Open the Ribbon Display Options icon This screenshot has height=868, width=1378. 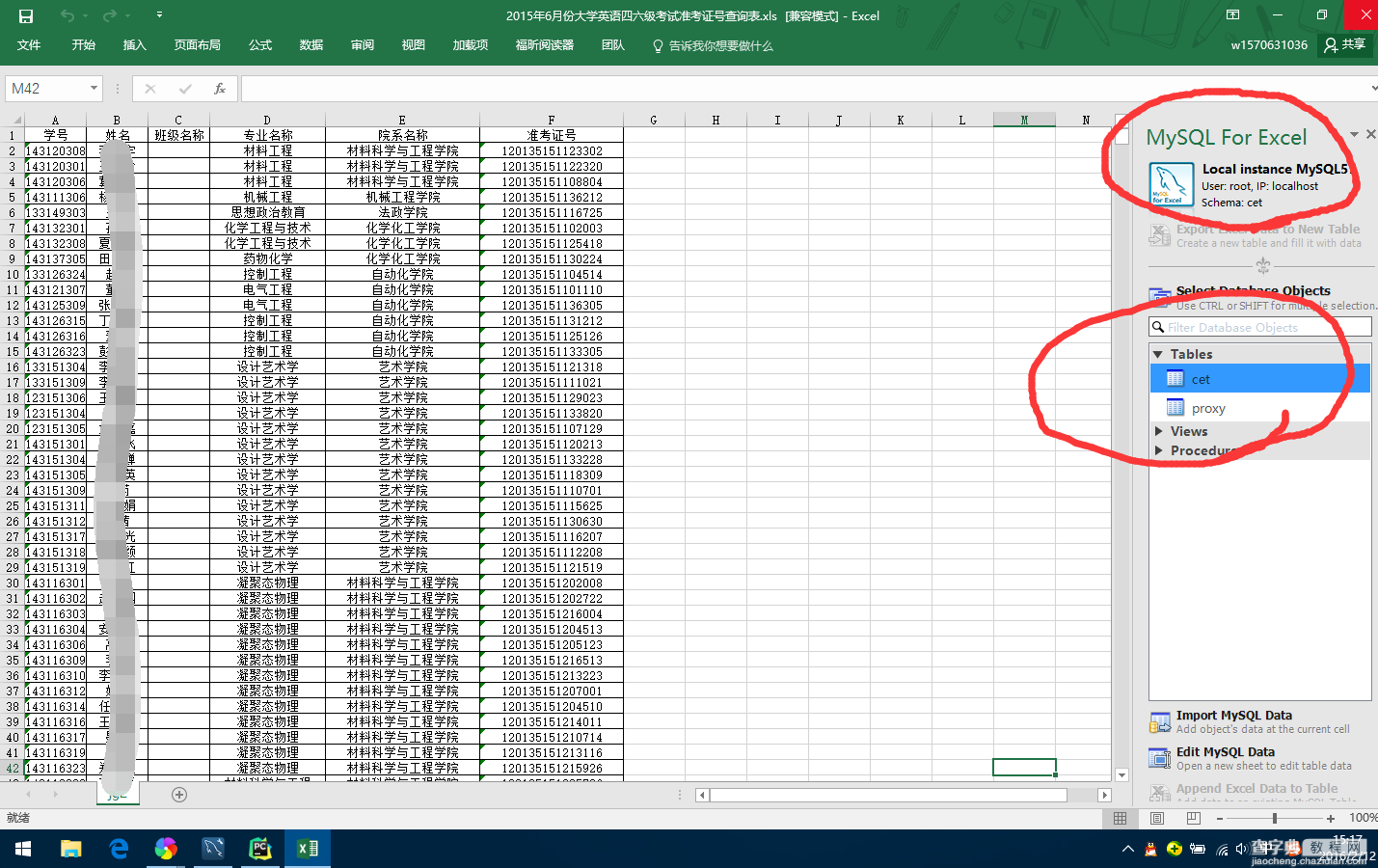pyautogui.click(x=1232, y=15)
